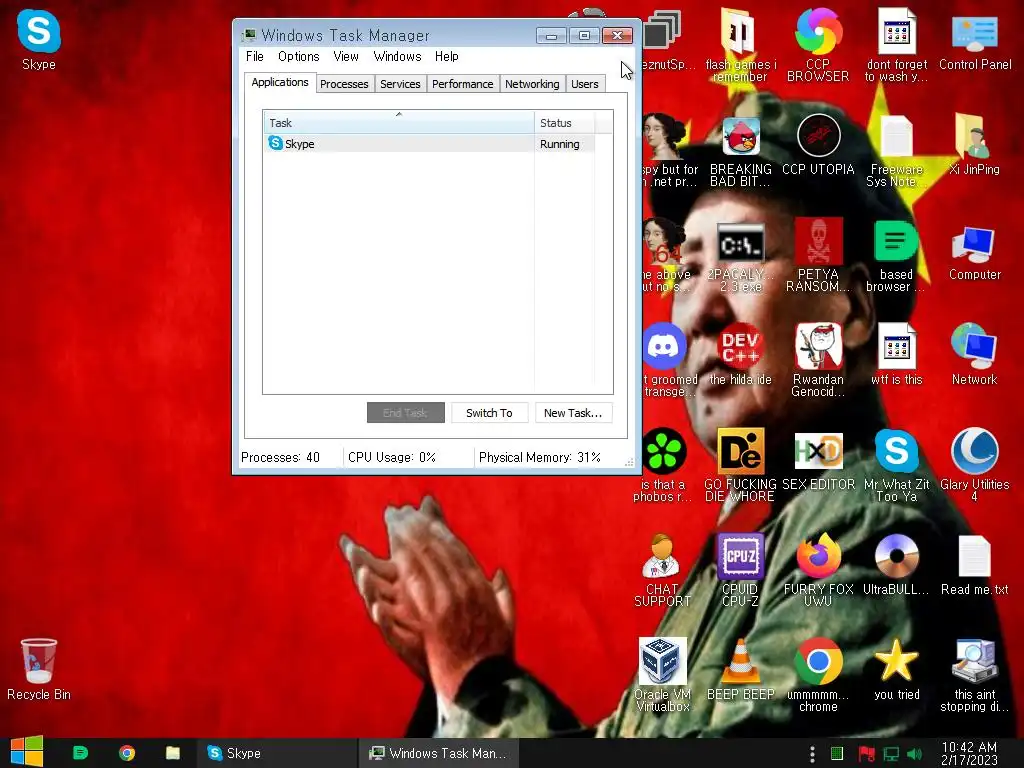Open the Help menu

coord(447,57)
